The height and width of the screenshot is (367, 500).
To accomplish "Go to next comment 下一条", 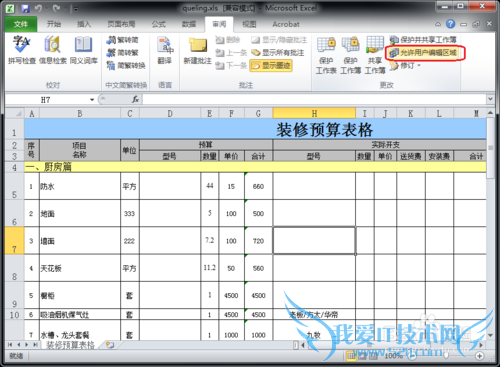I will coord(231,65).
